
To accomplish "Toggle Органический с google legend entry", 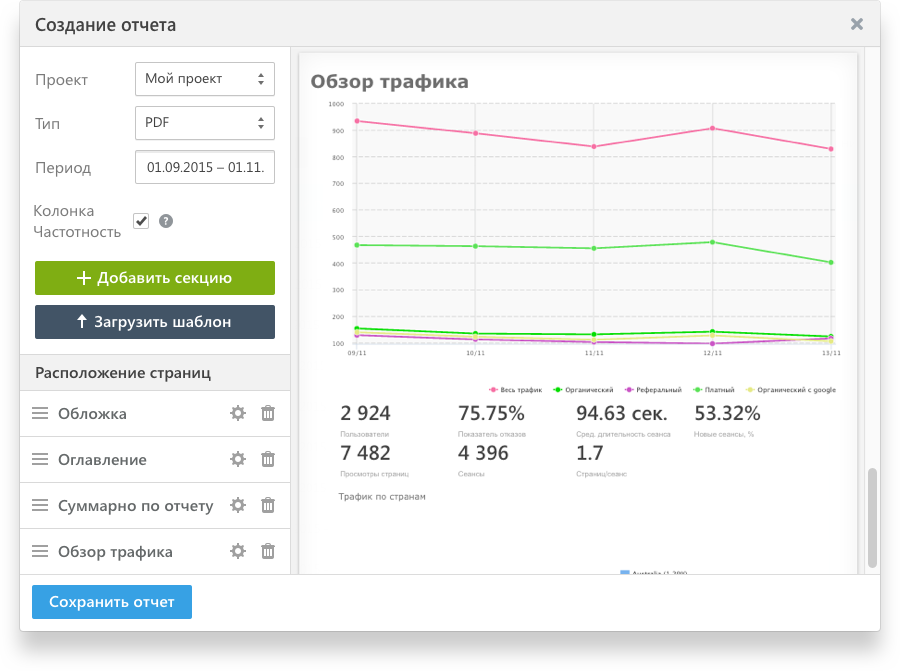I will click(x=791, y=390).
